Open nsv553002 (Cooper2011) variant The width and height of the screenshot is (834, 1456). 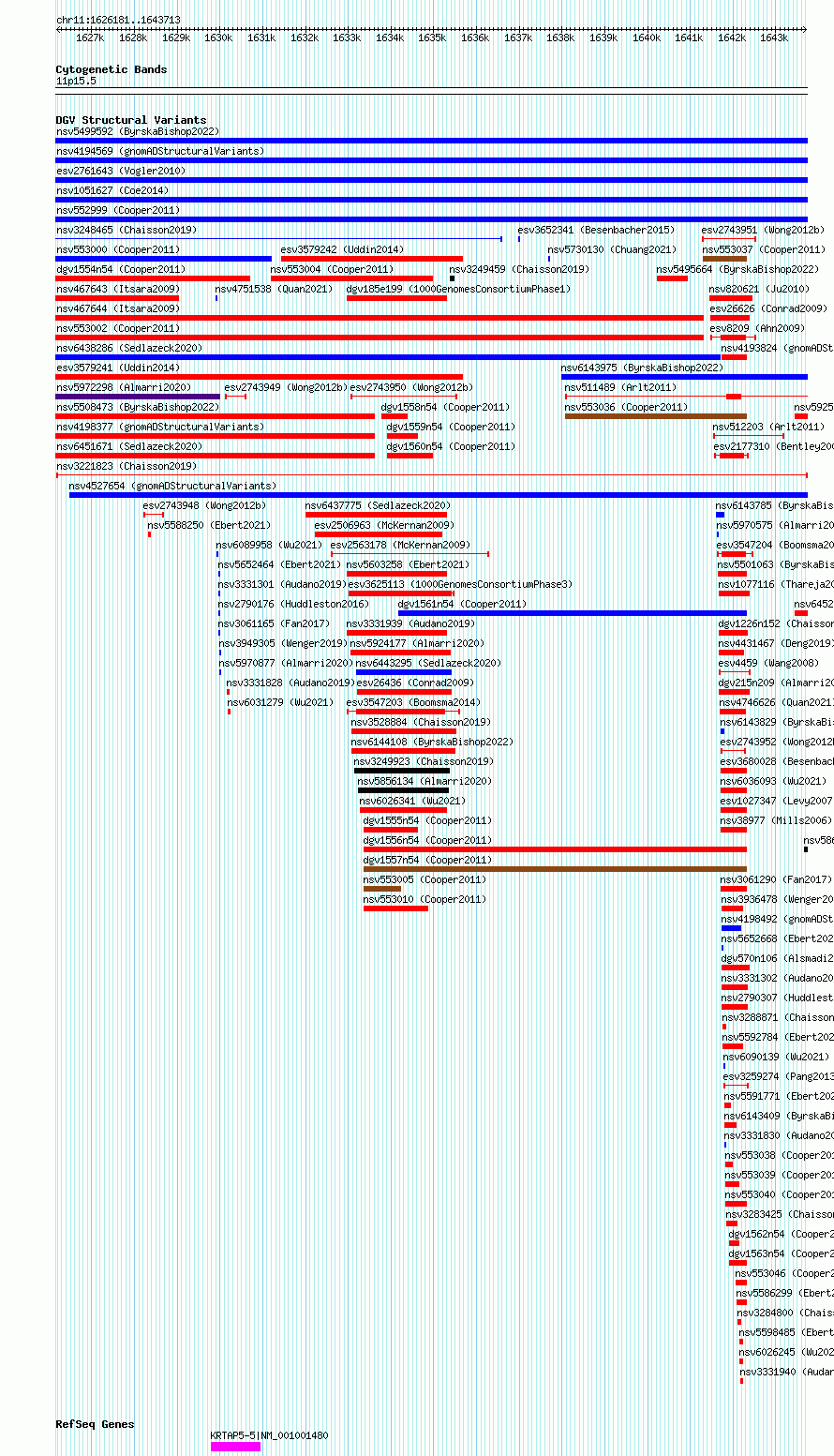tap(118, 328)
